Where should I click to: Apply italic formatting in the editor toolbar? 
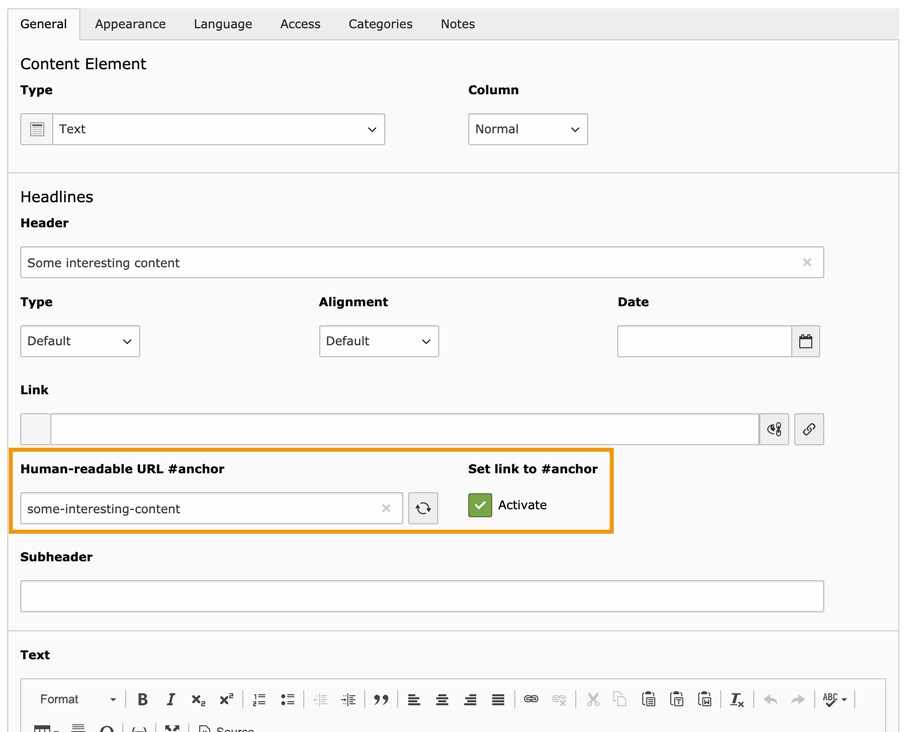[171, 699]
